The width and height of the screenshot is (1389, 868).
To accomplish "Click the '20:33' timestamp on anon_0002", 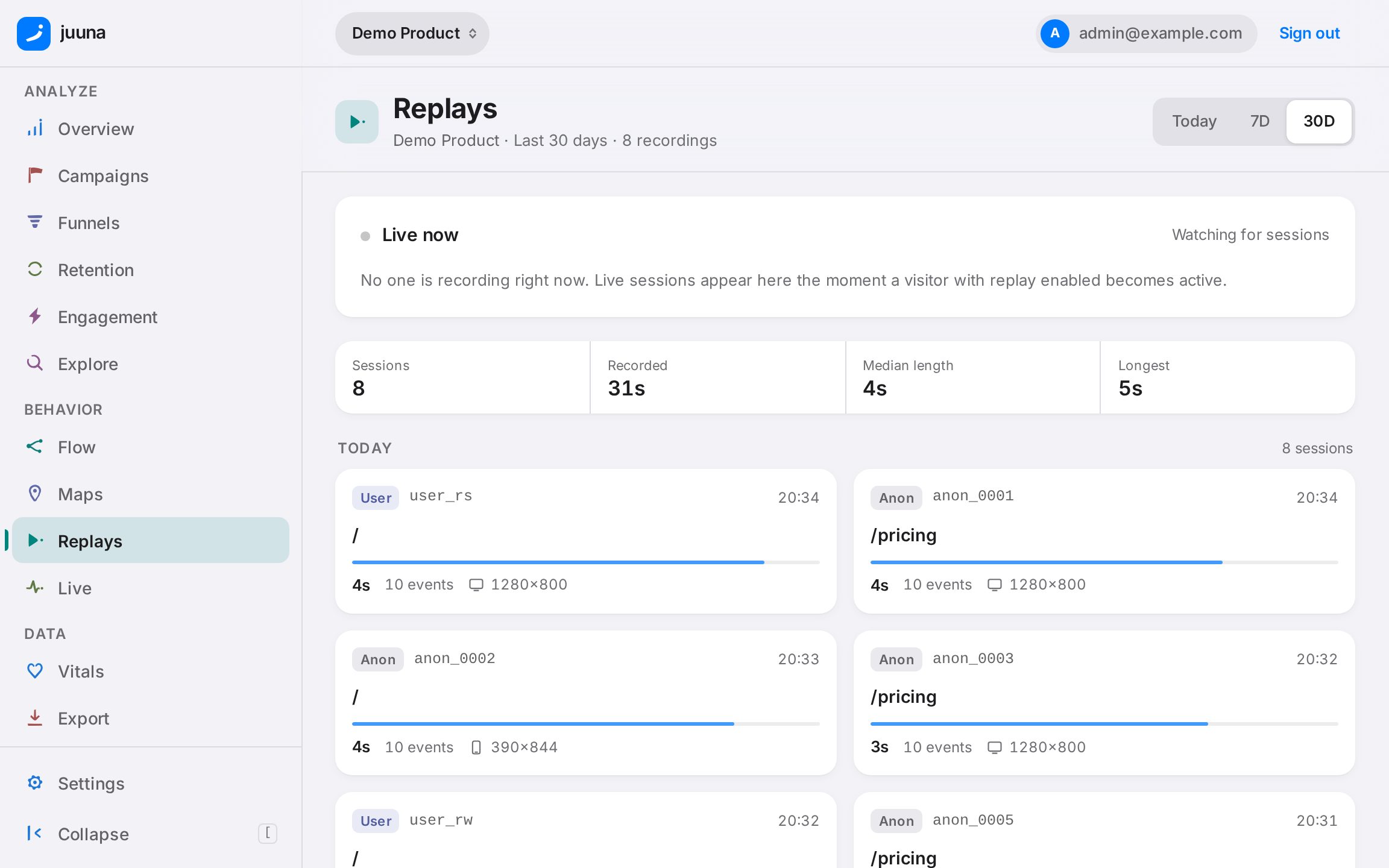I will [x=798, y=659].
